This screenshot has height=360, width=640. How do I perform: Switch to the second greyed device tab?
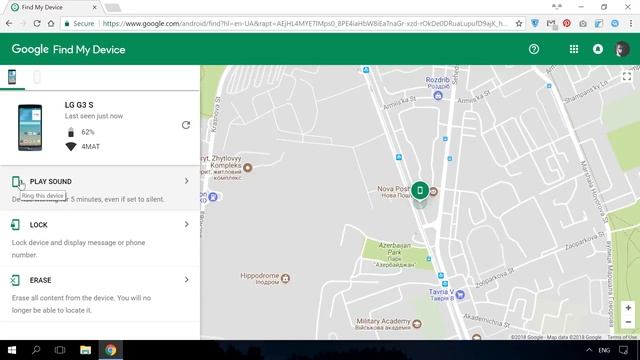click(37, 77)
